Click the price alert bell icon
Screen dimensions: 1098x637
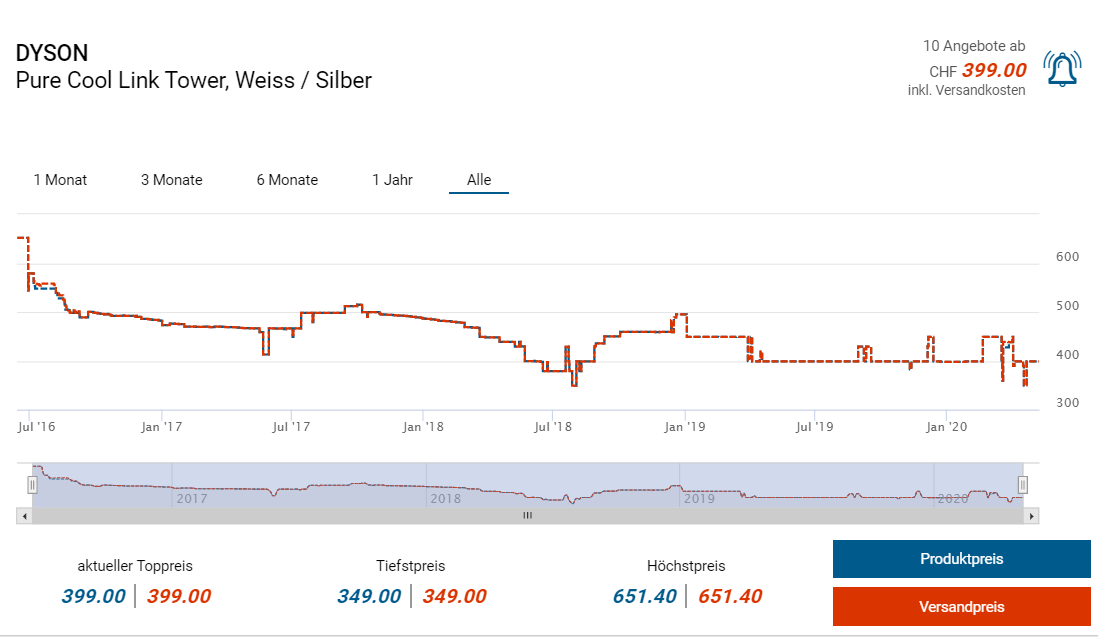[1061, 69]
